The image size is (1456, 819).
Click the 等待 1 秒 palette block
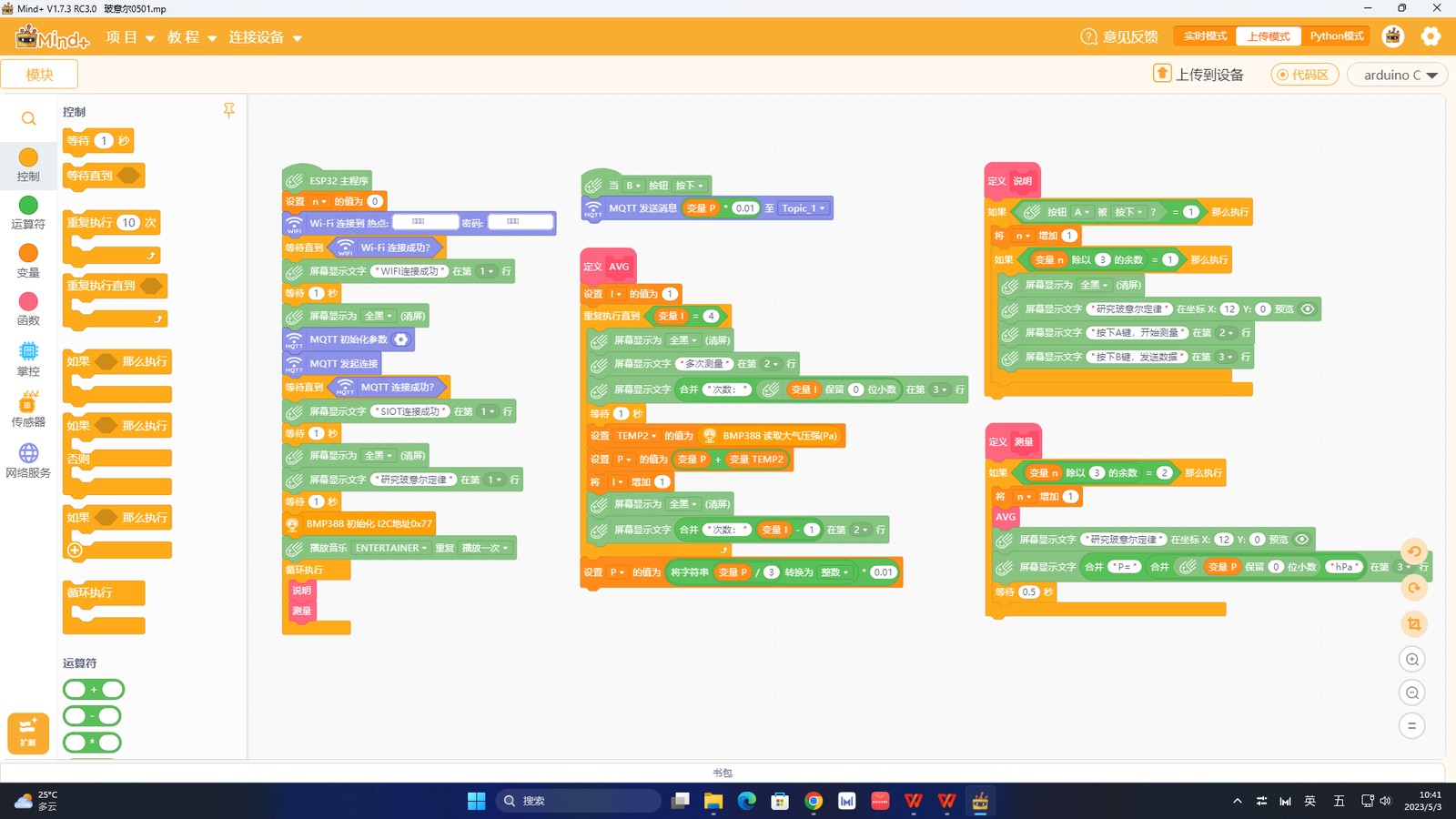tap(98, 140)
